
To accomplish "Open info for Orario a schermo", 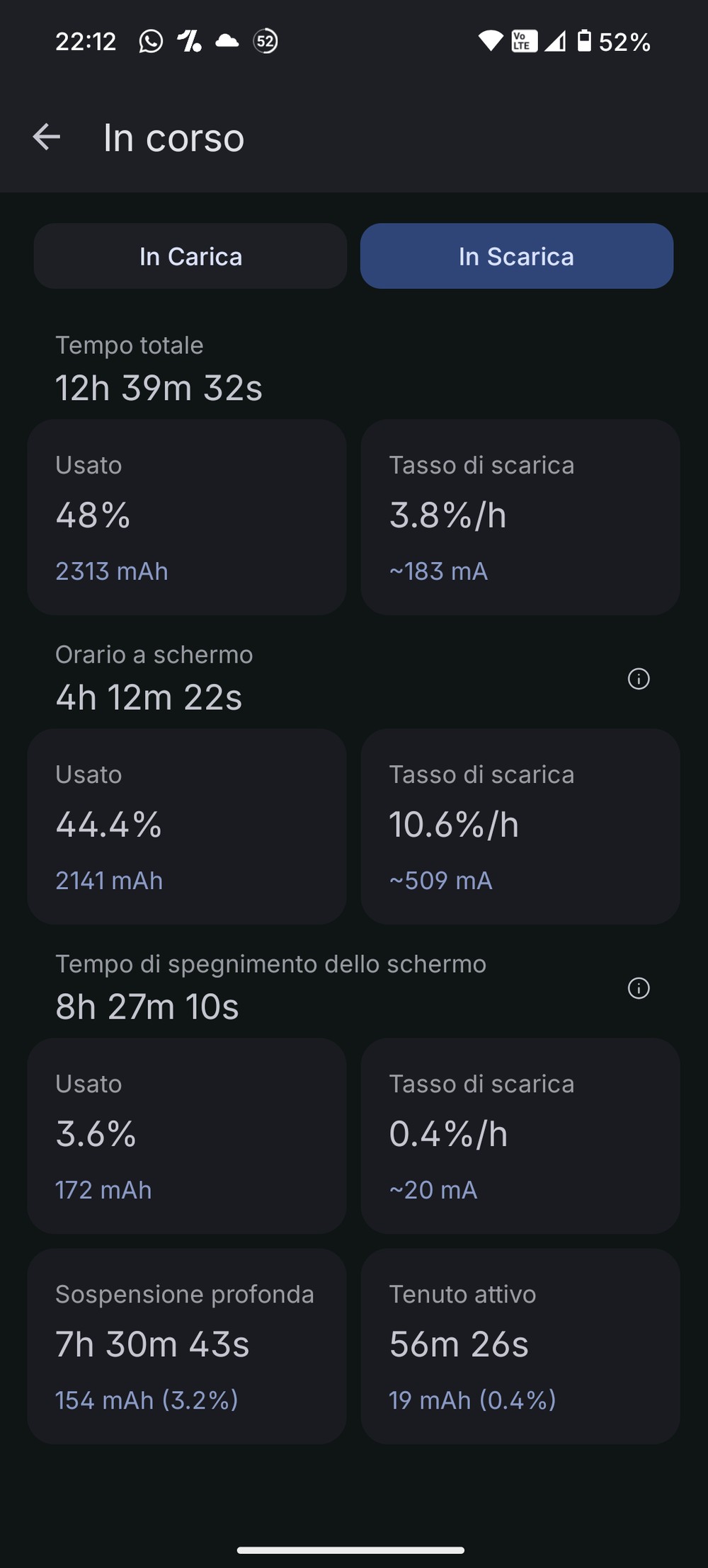I will point(639,679).
